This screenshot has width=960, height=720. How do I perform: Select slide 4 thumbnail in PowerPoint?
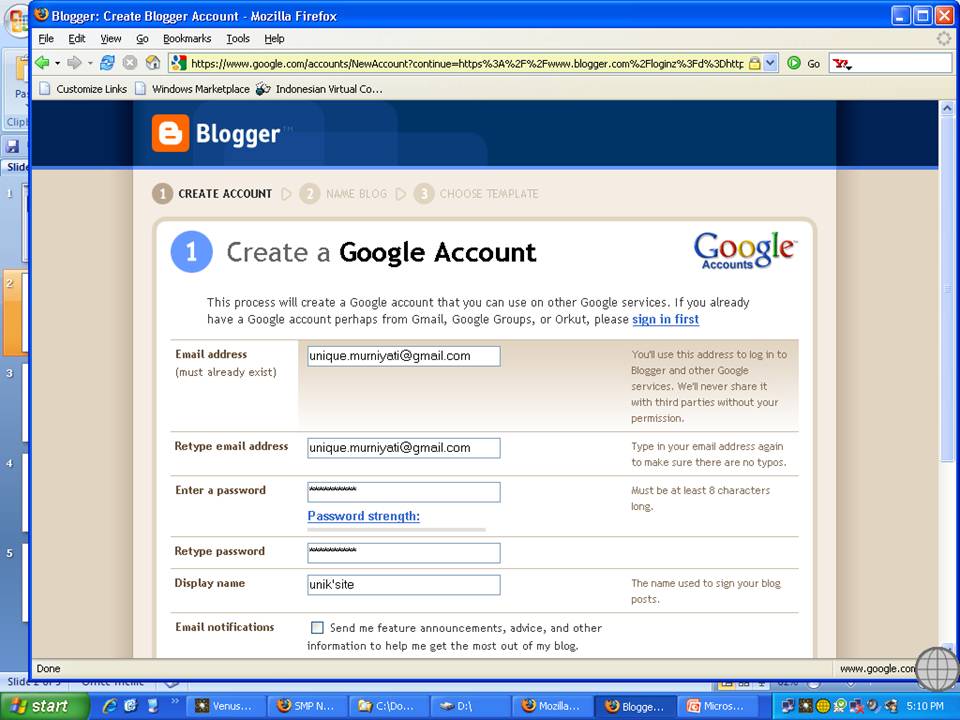(x=24, y=493)
